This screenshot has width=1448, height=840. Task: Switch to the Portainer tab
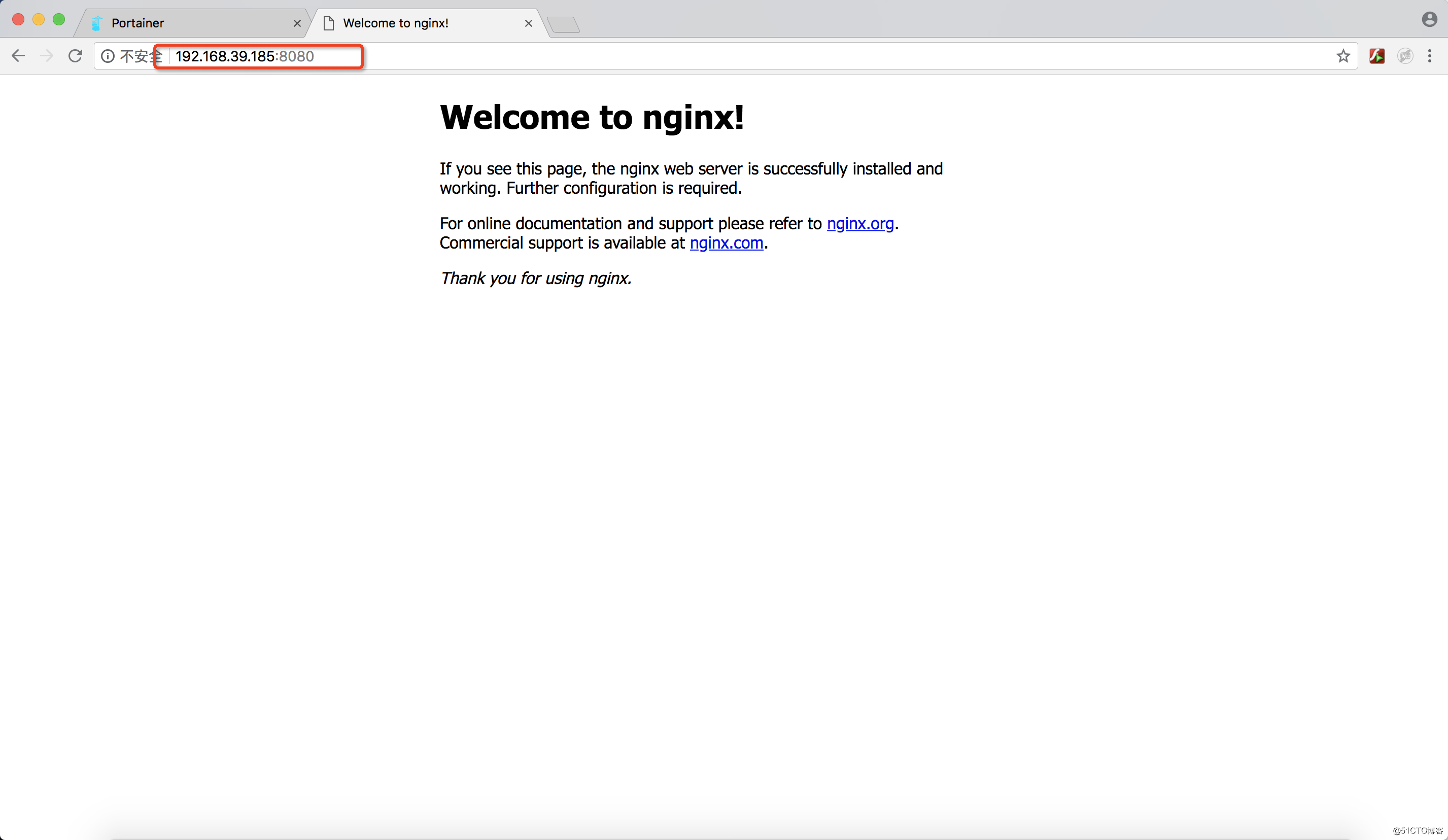pyautogui.click(x=192, y=23)
